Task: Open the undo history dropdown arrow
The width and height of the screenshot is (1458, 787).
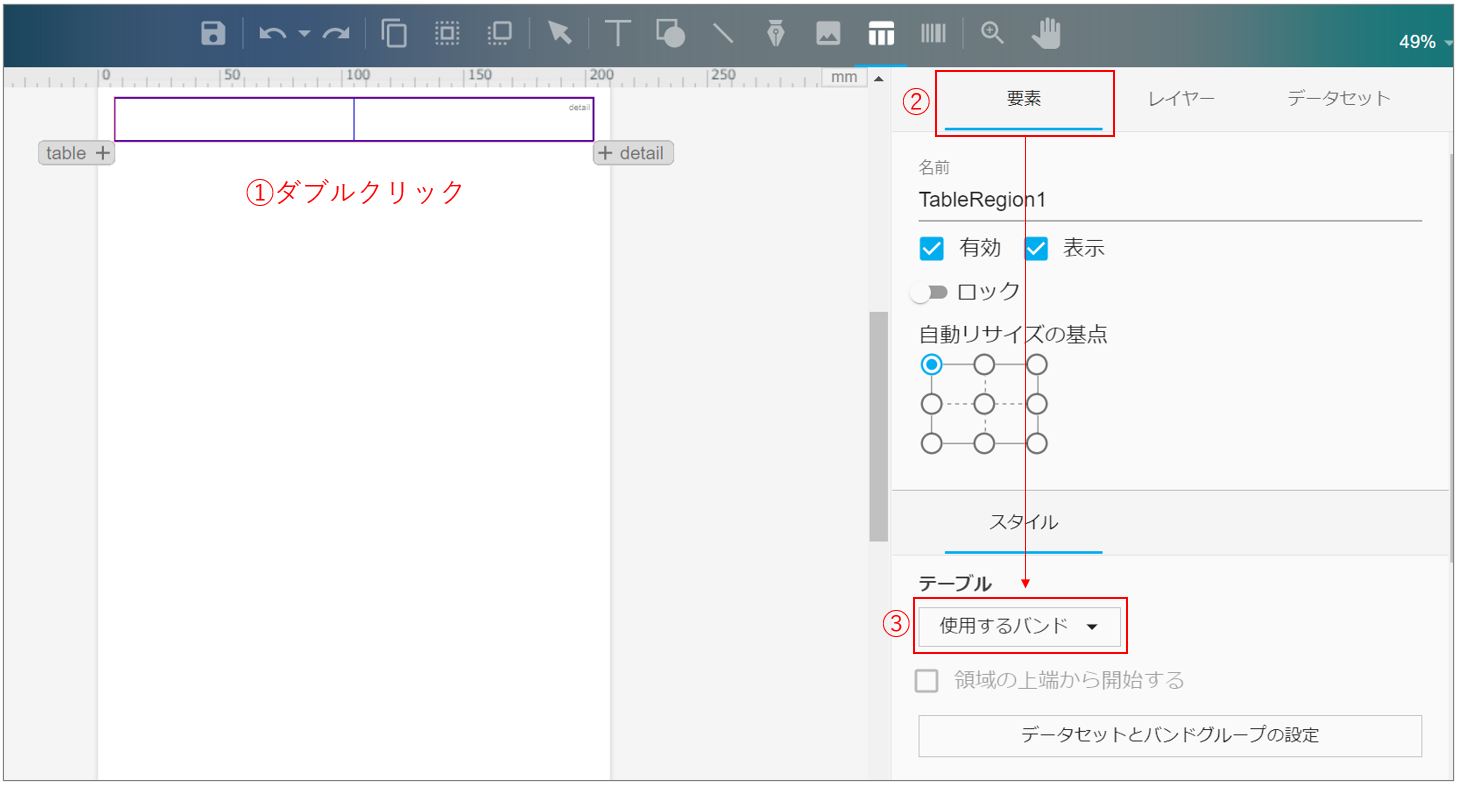Action: pos(304,34)
